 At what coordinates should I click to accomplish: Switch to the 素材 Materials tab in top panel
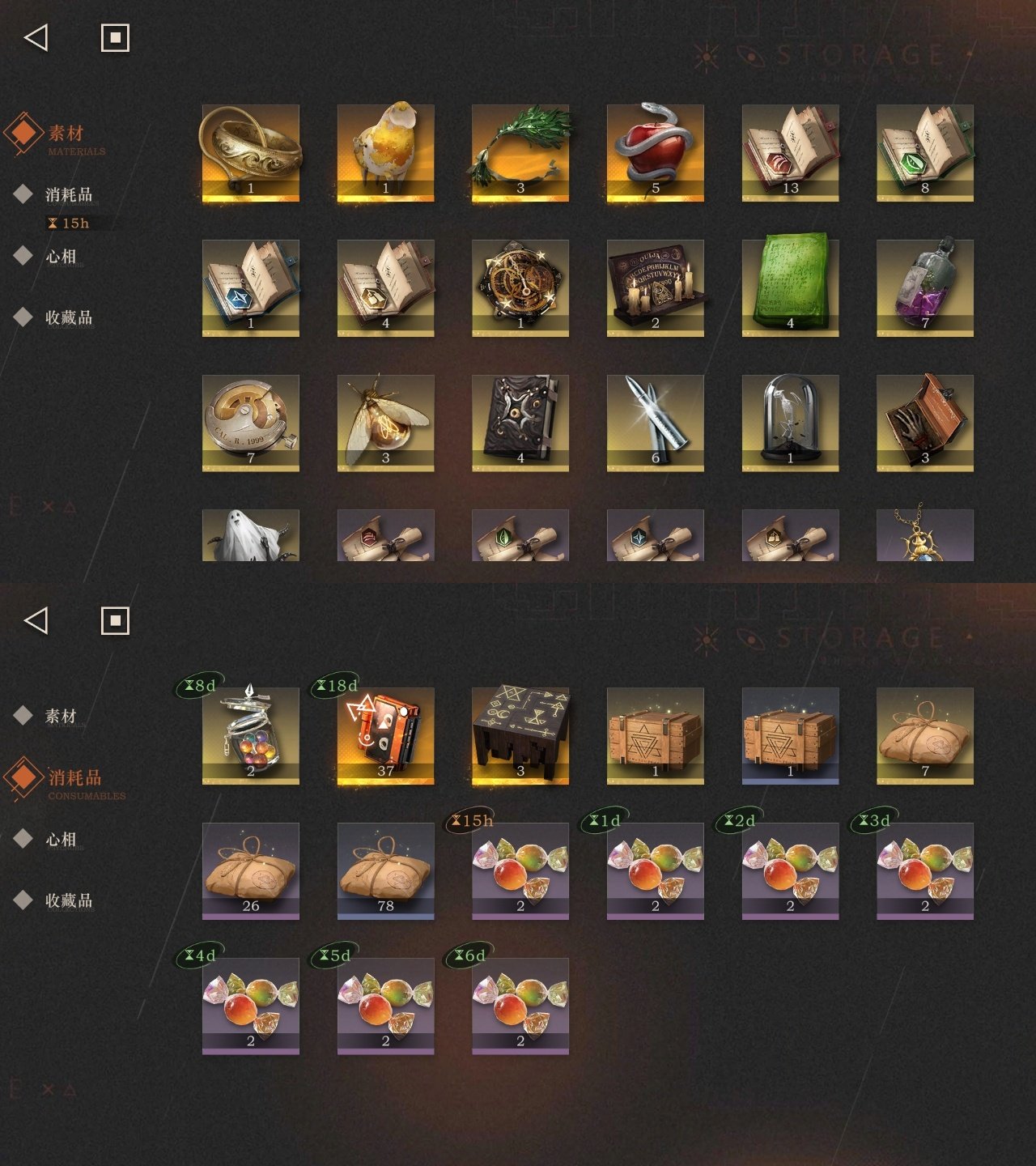(x=65, y=134)
